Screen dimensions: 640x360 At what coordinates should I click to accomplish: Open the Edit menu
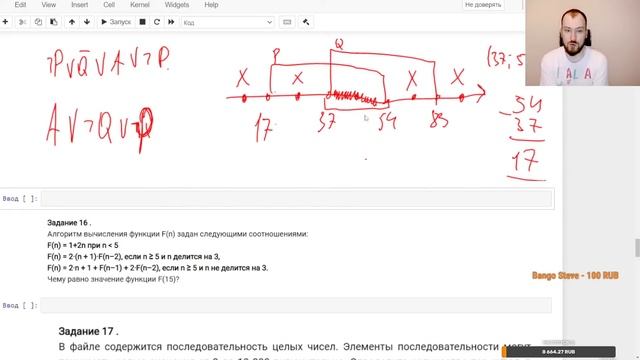click(x=20, y=5)
